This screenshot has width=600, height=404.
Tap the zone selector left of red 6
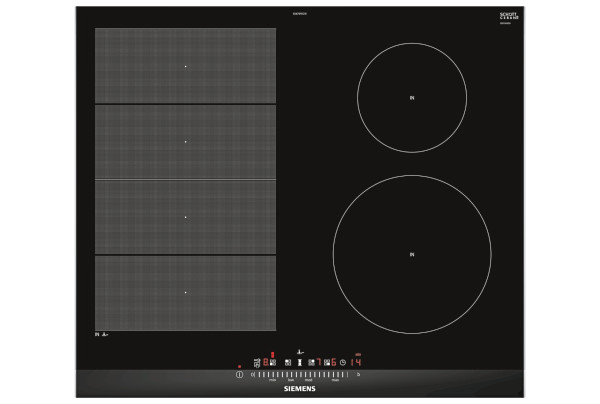(x=327, y=362)
